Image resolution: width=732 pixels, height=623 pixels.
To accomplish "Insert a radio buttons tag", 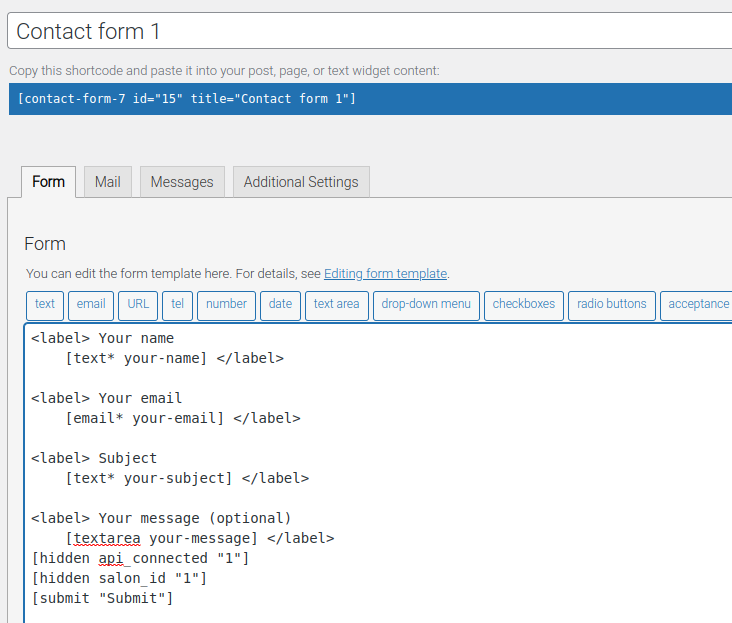I will (x=612, y=306).
